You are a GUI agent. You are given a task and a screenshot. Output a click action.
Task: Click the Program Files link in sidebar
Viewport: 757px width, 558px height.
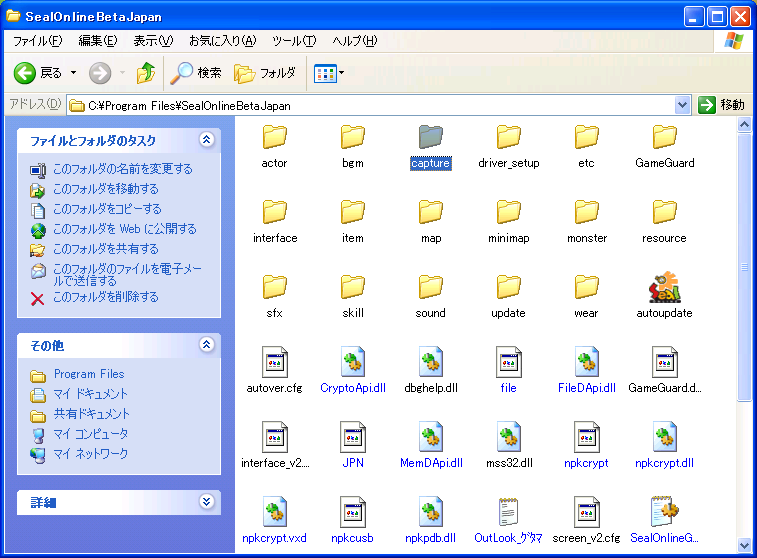[89, 374]
